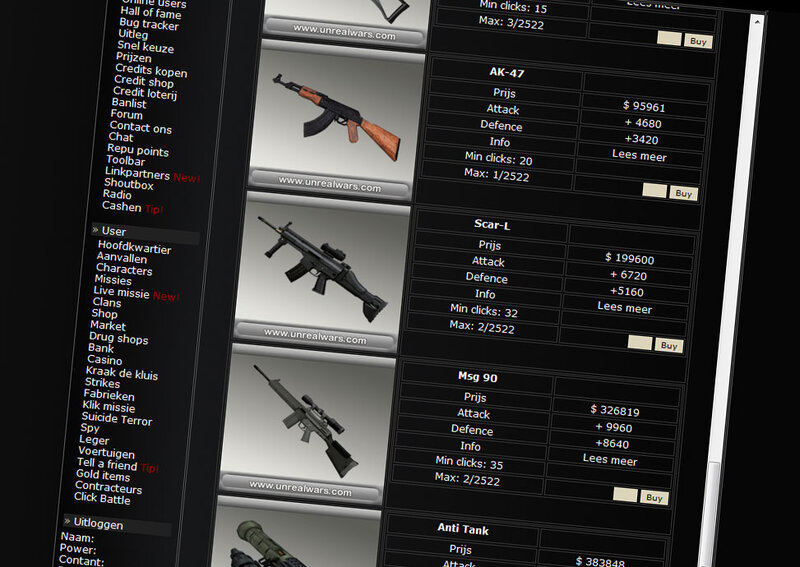Buy the Scar-L rifle

pyautogui.click(x=668, y=346)
